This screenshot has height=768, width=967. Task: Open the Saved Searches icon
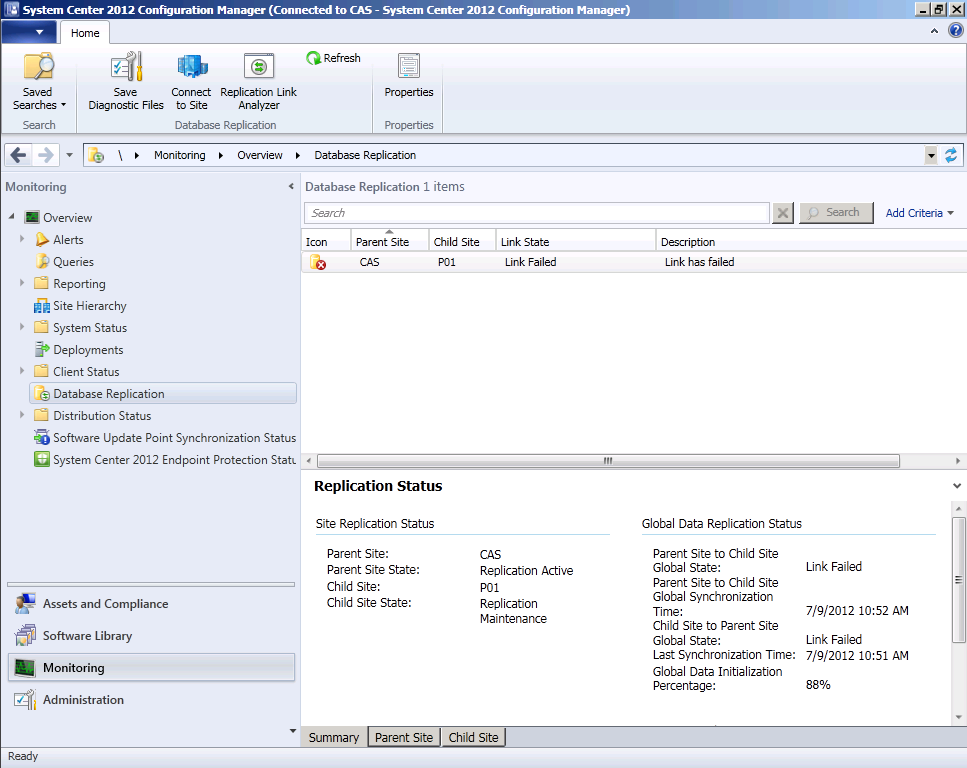click(38, 67)
